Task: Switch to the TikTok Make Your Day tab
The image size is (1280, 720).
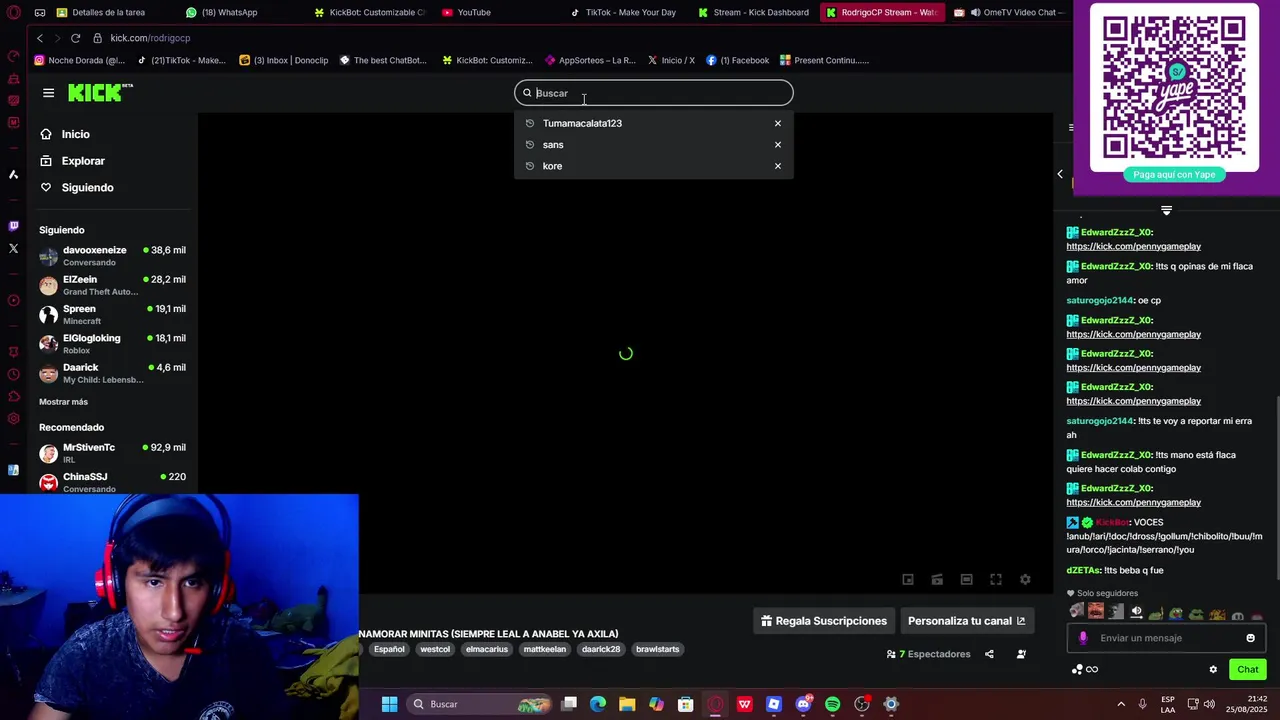Action: tap(623, 12)
